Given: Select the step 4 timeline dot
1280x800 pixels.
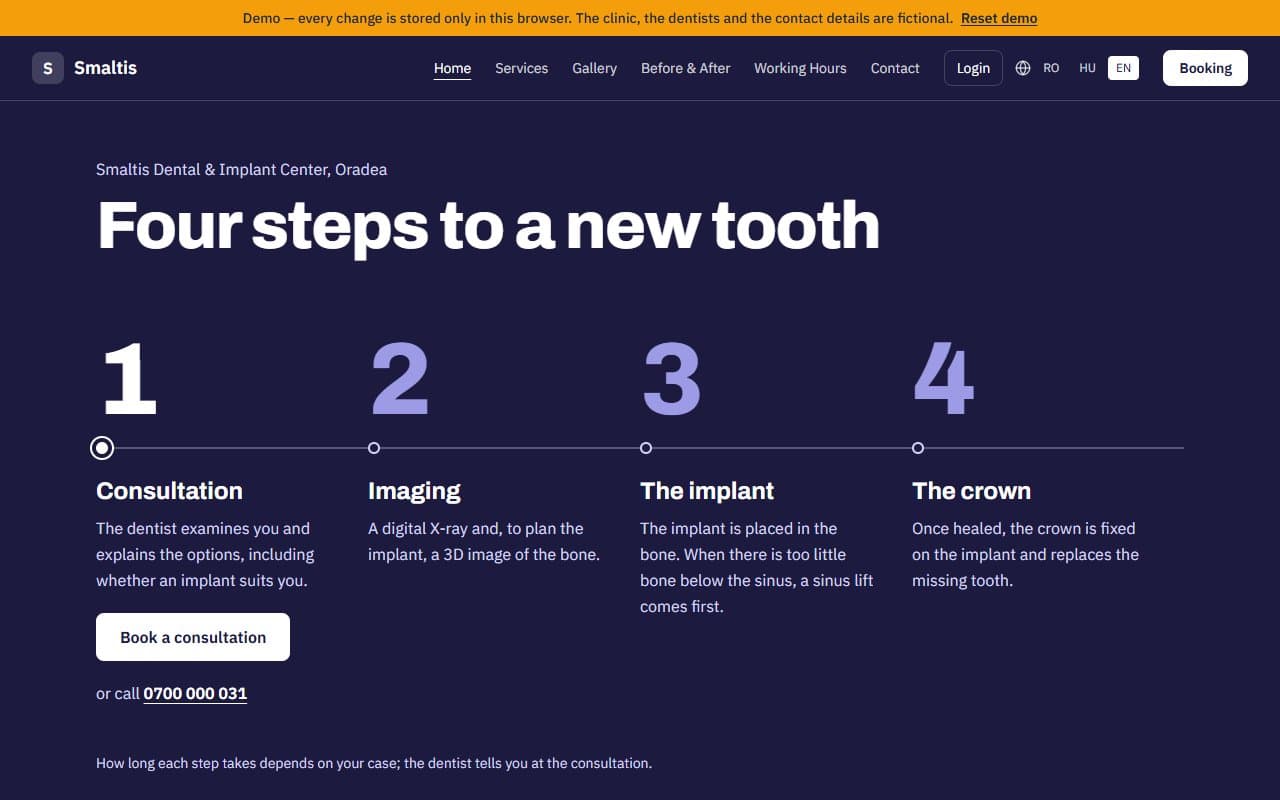Looking at the screenshot, I should click(918, 448).
